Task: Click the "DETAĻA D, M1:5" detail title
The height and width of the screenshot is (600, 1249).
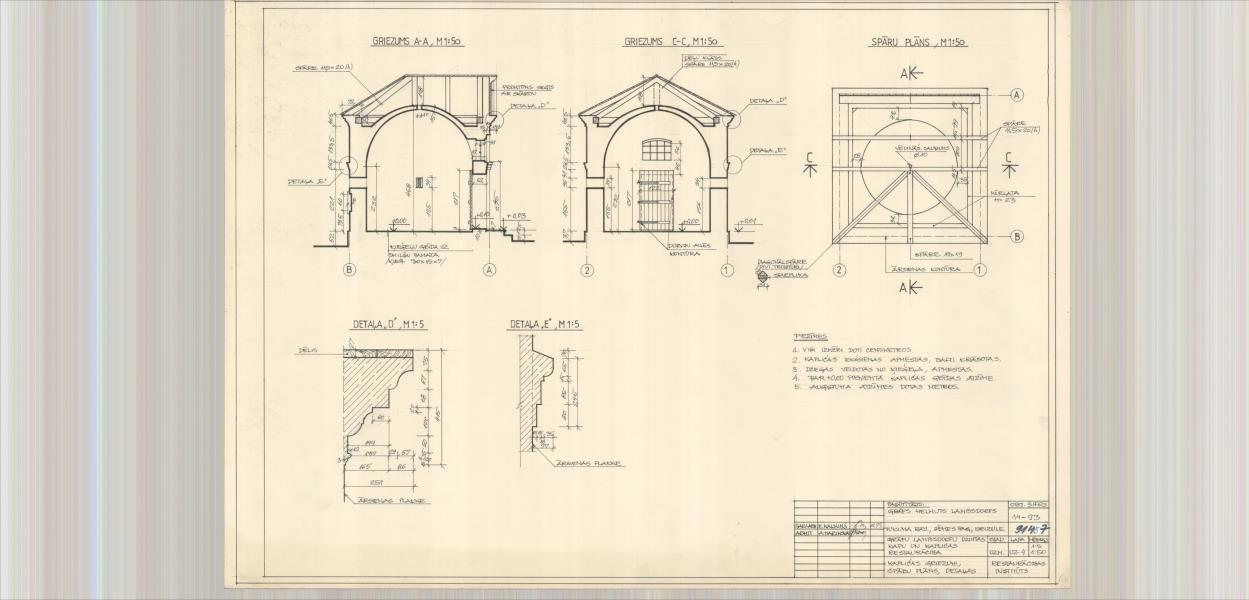Action: (390, 324)
